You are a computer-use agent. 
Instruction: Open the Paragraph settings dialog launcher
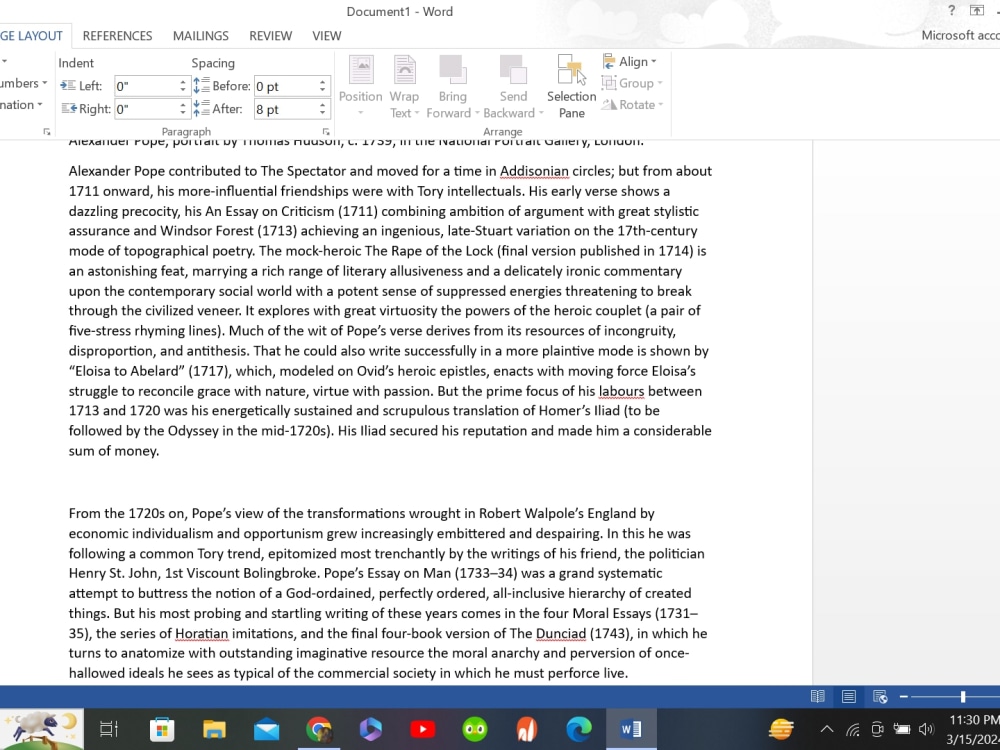pos(326,131)
